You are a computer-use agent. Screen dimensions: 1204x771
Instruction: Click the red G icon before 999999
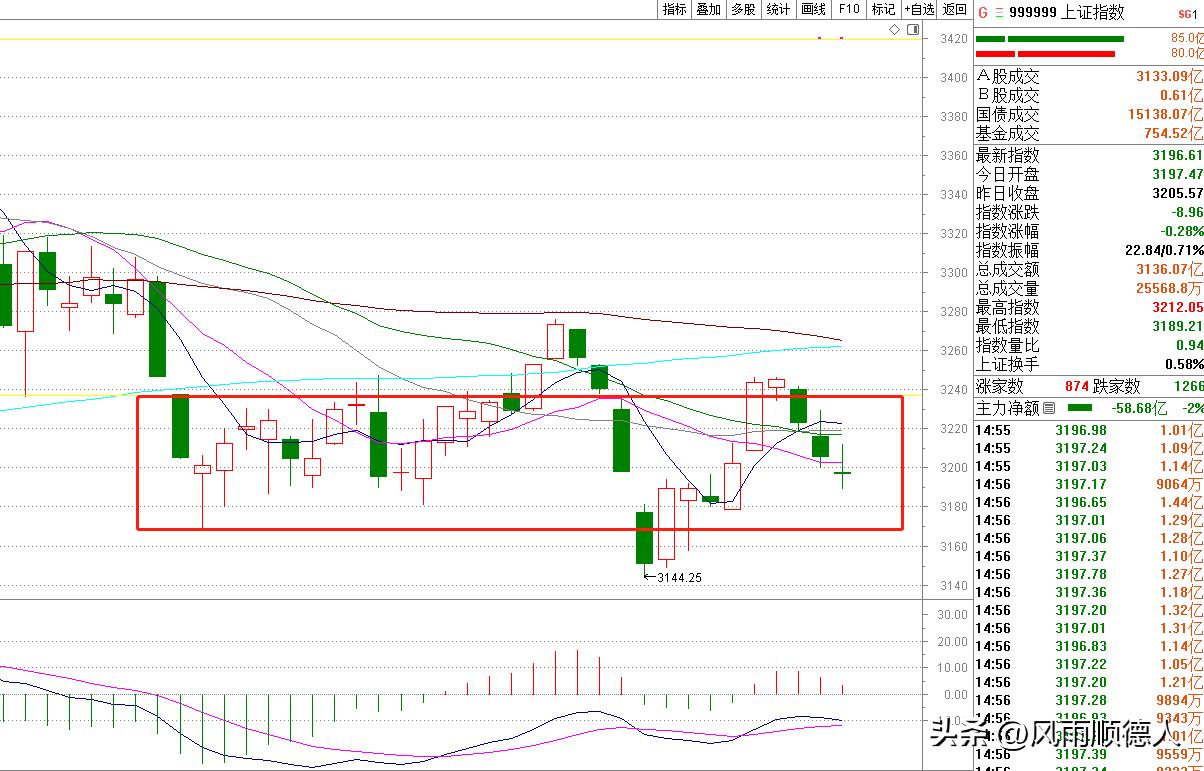point(982,13)
